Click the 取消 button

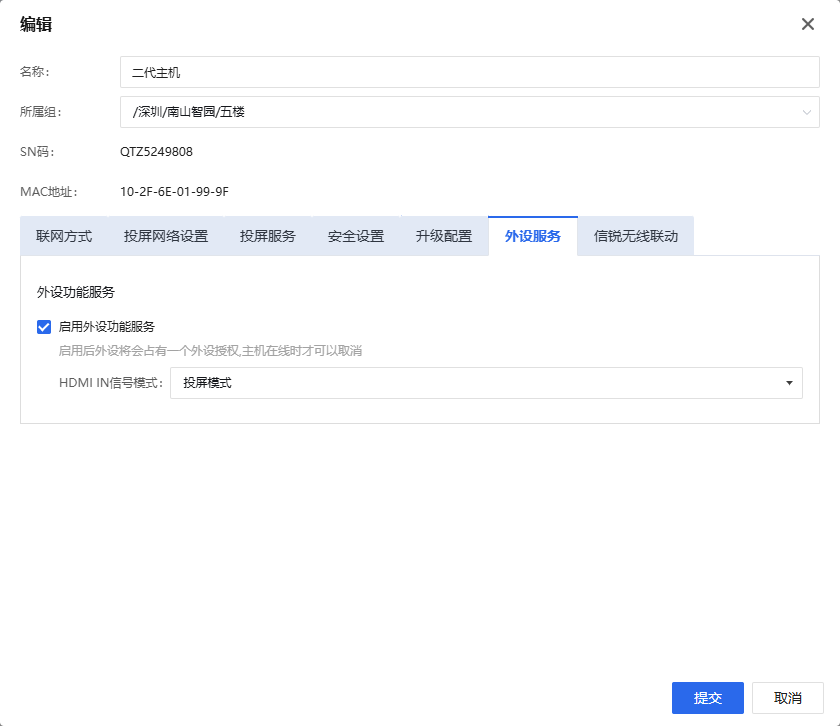788,698
